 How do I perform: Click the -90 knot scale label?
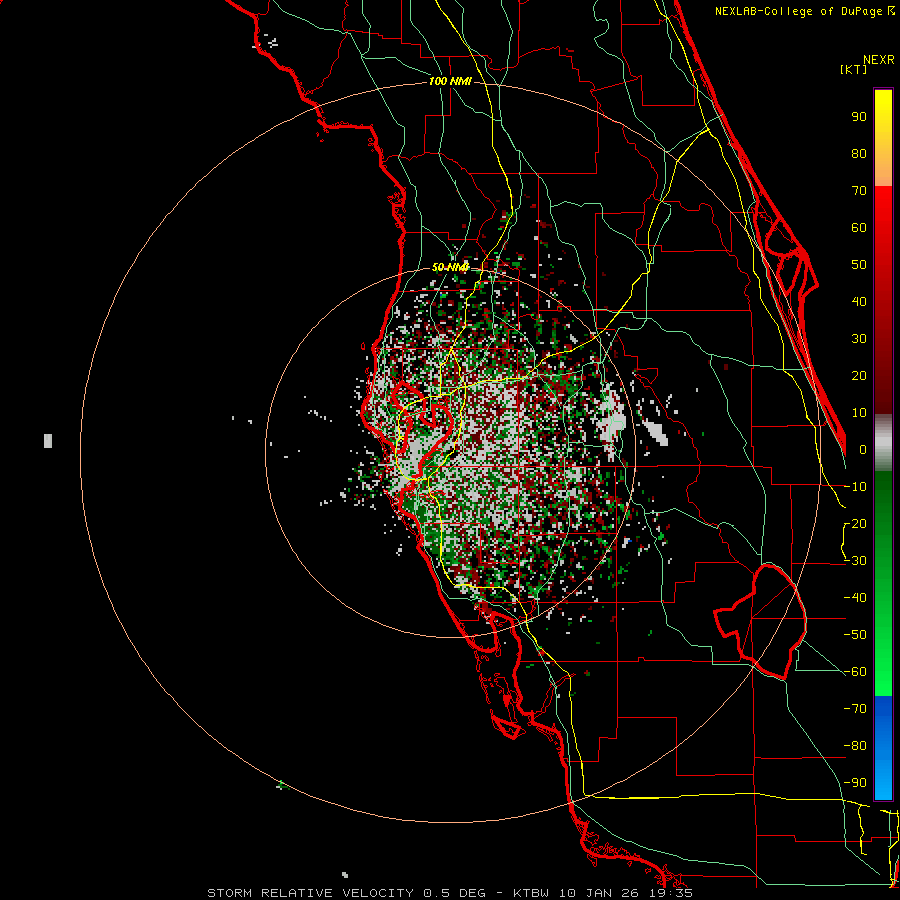pos(855,783)
